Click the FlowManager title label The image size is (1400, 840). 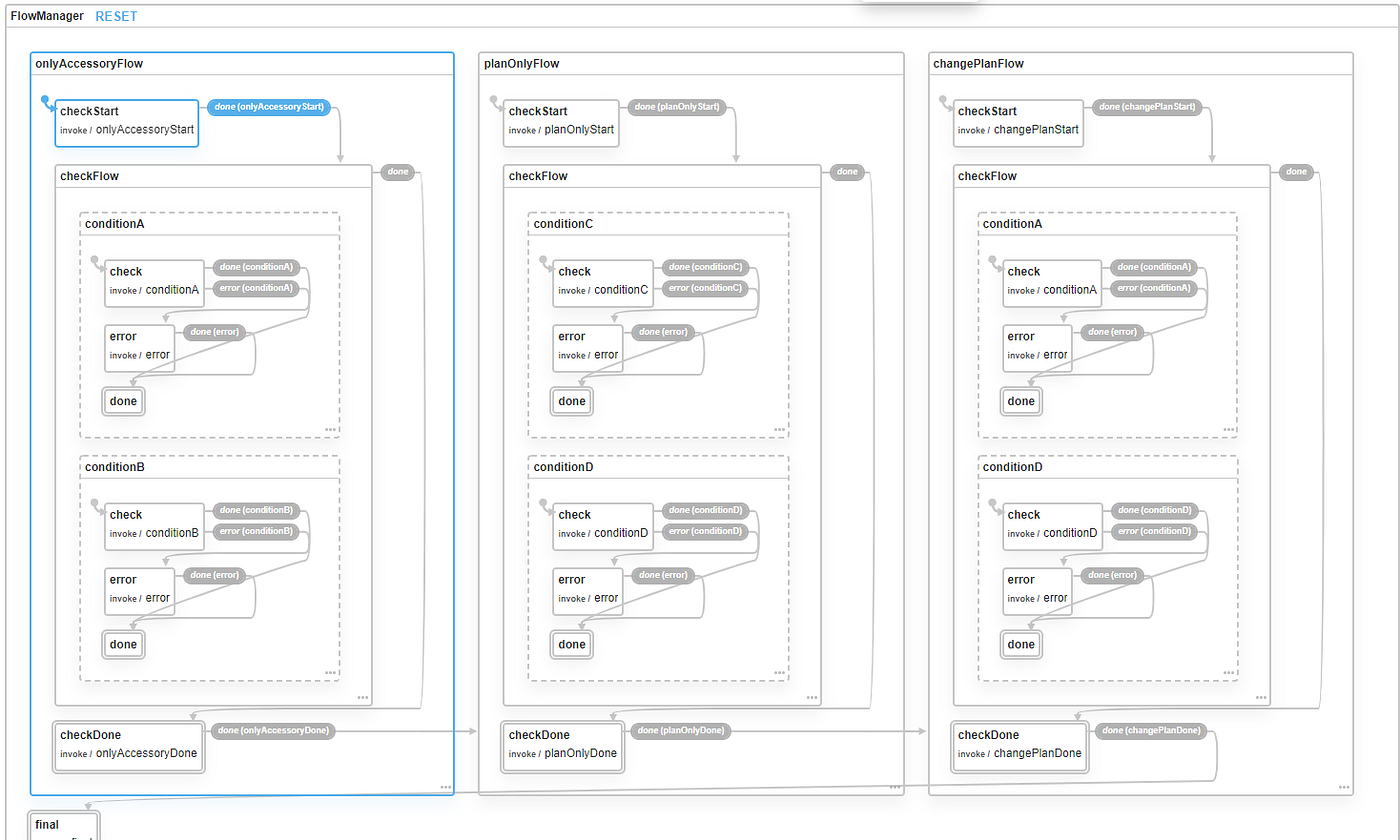(46, 16)
